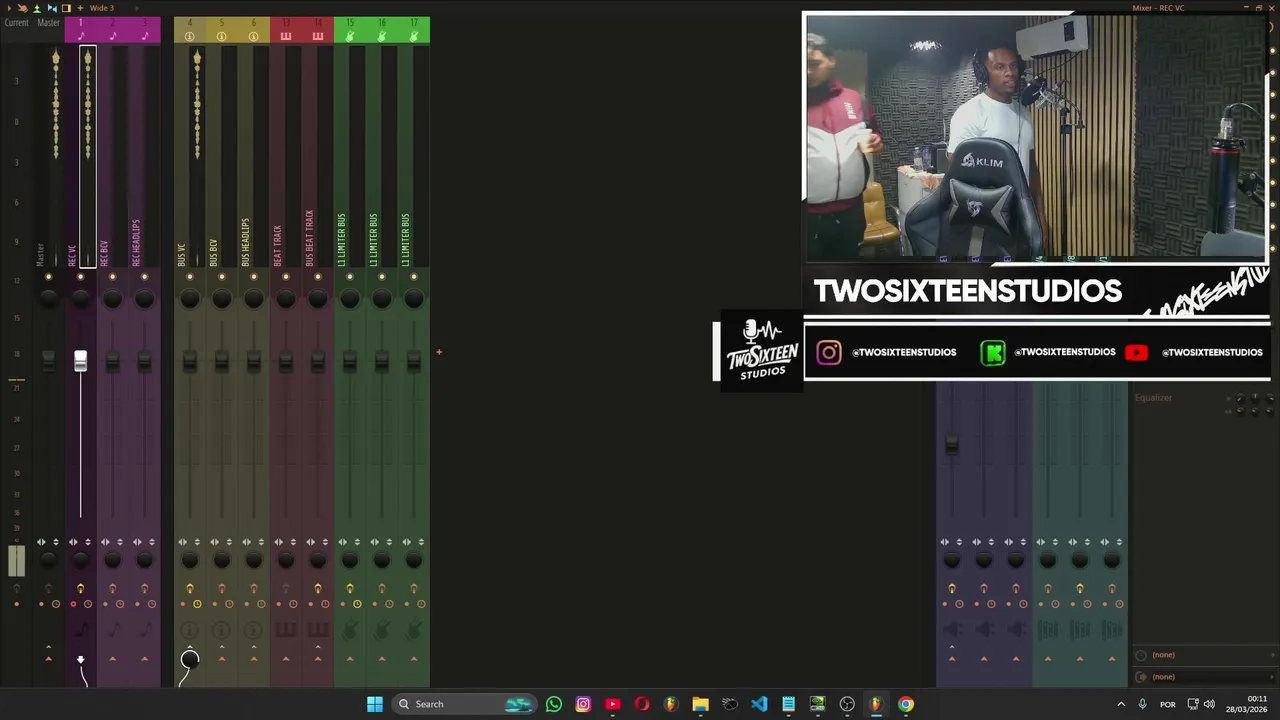The width and height of the screenshot is (1280, 720).
Task: Toggle the mute LED on the REC BCV track
Action: tap(112, 277)
